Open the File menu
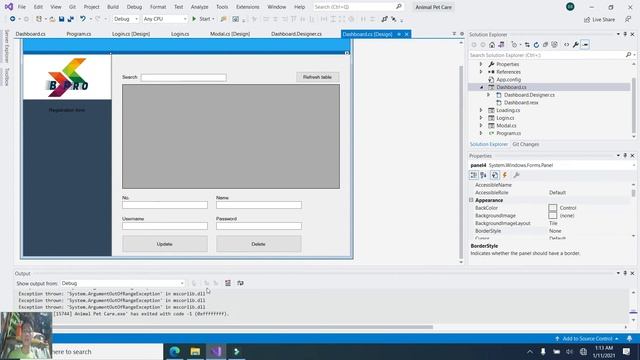This screenshot has width=640, height=360. click(x=22, y=7)
